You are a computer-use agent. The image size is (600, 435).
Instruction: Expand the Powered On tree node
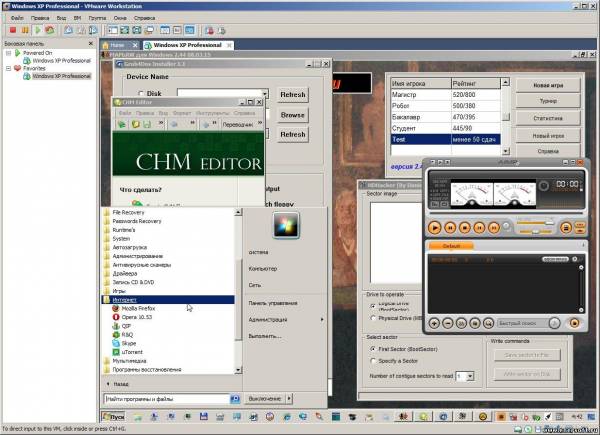(9, 53)
